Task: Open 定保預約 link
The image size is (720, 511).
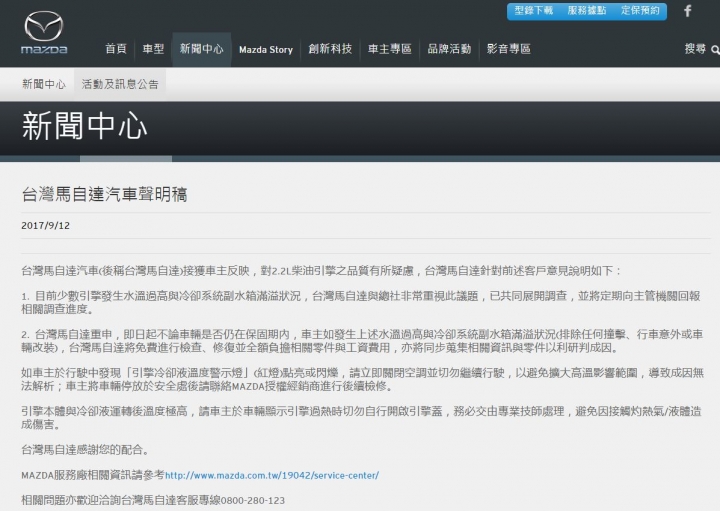Action: tap(640, 11)
